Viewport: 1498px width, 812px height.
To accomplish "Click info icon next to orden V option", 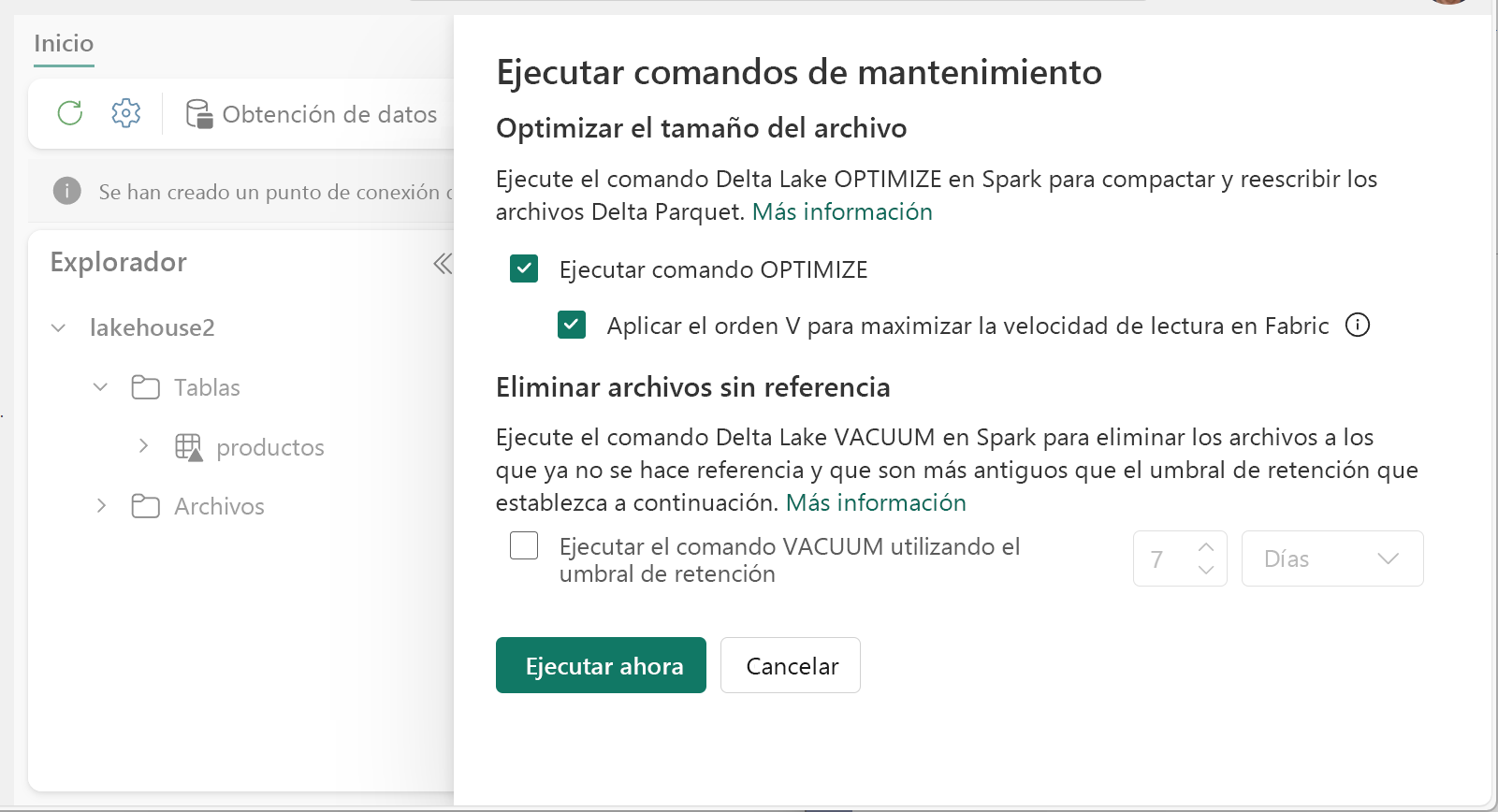I will [1358, 325].
